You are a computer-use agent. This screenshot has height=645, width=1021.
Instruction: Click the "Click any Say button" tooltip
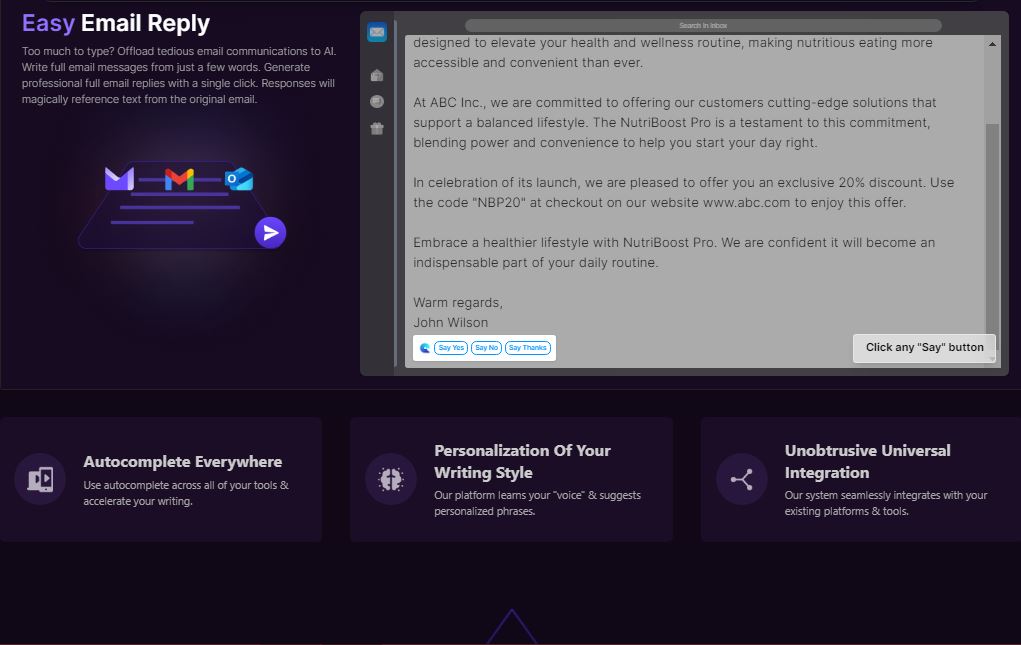pos(923,348)
